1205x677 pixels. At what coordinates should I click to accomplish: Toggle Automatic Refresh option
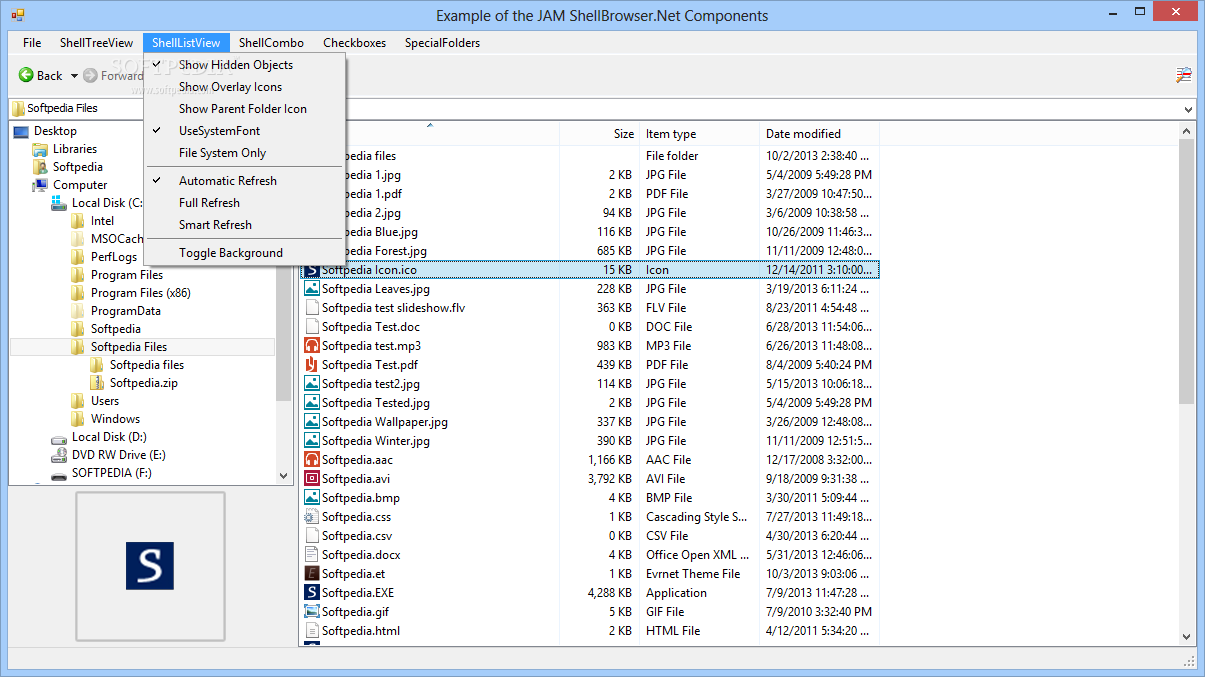245,181
